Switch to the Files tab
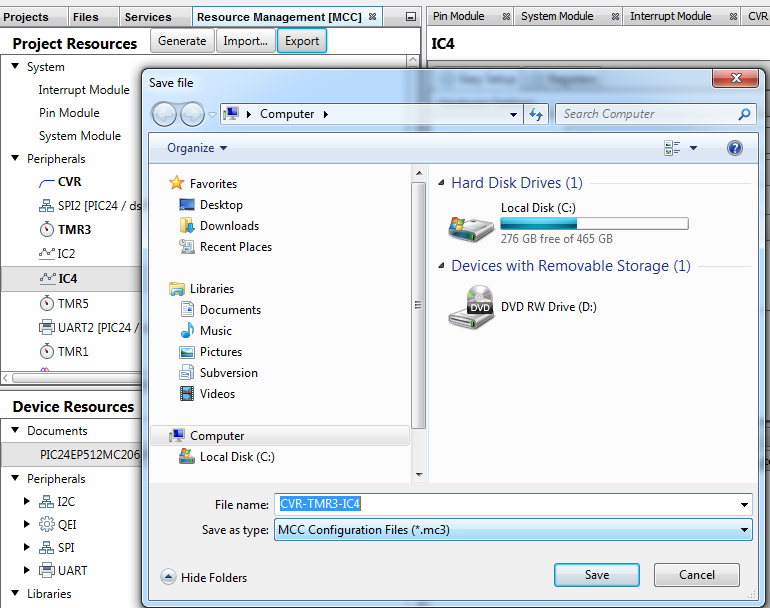 point(86,16)
